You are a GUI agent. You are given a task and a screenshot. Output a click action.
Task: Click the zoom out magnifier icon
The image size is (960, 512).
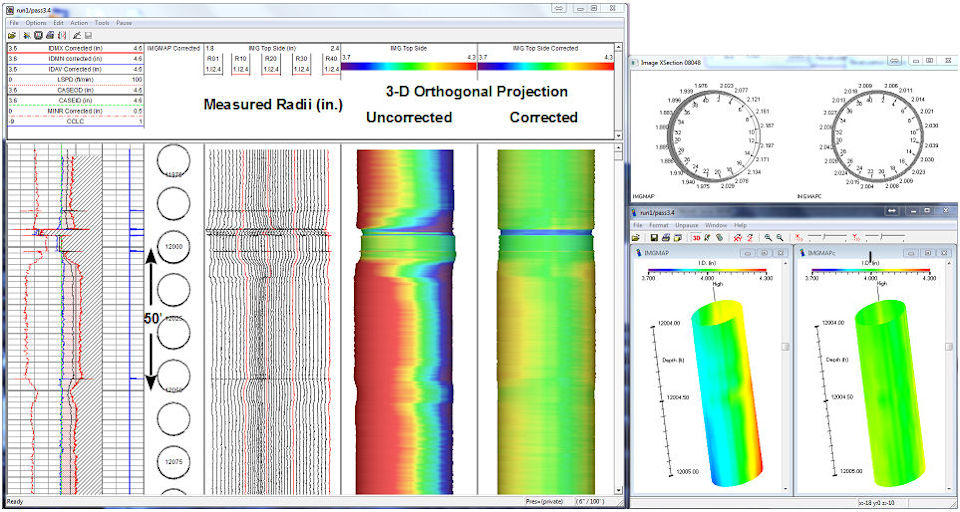[779, 238]
